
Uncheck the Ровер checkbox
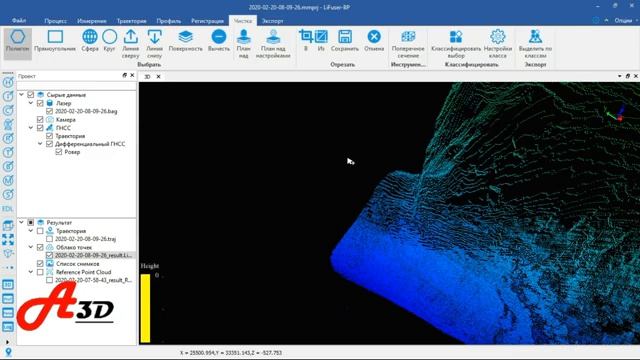point(59,152)
